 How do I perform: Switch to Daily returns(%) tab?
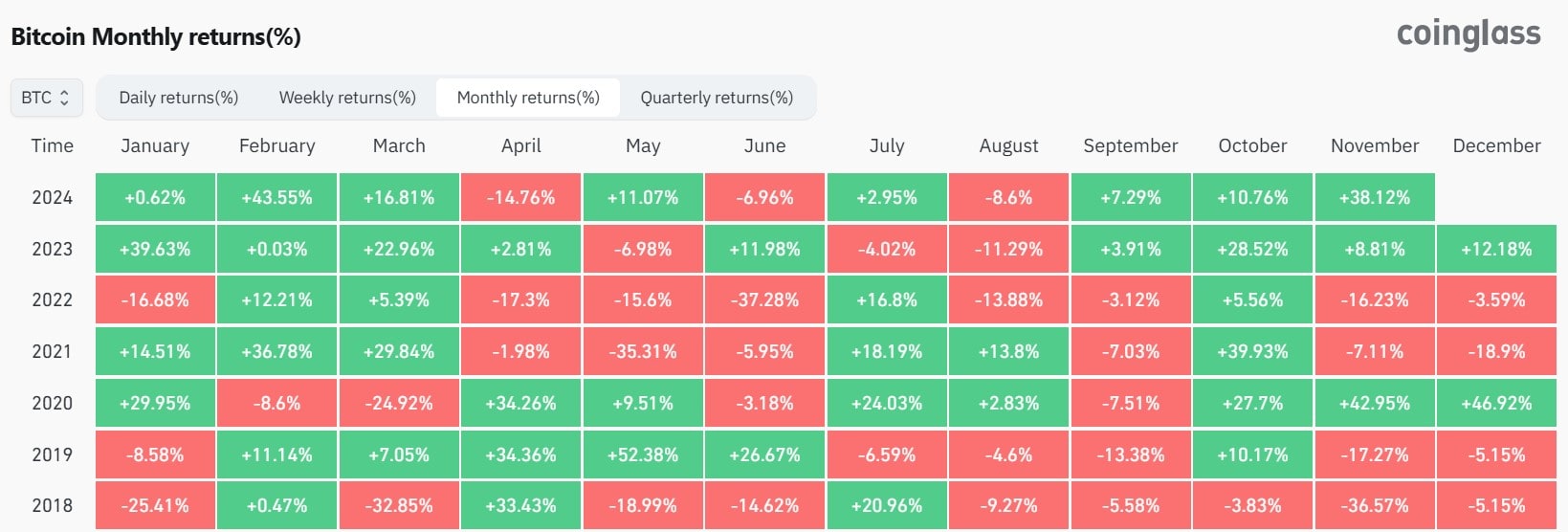pyautogui.click(x=179, y=98)
